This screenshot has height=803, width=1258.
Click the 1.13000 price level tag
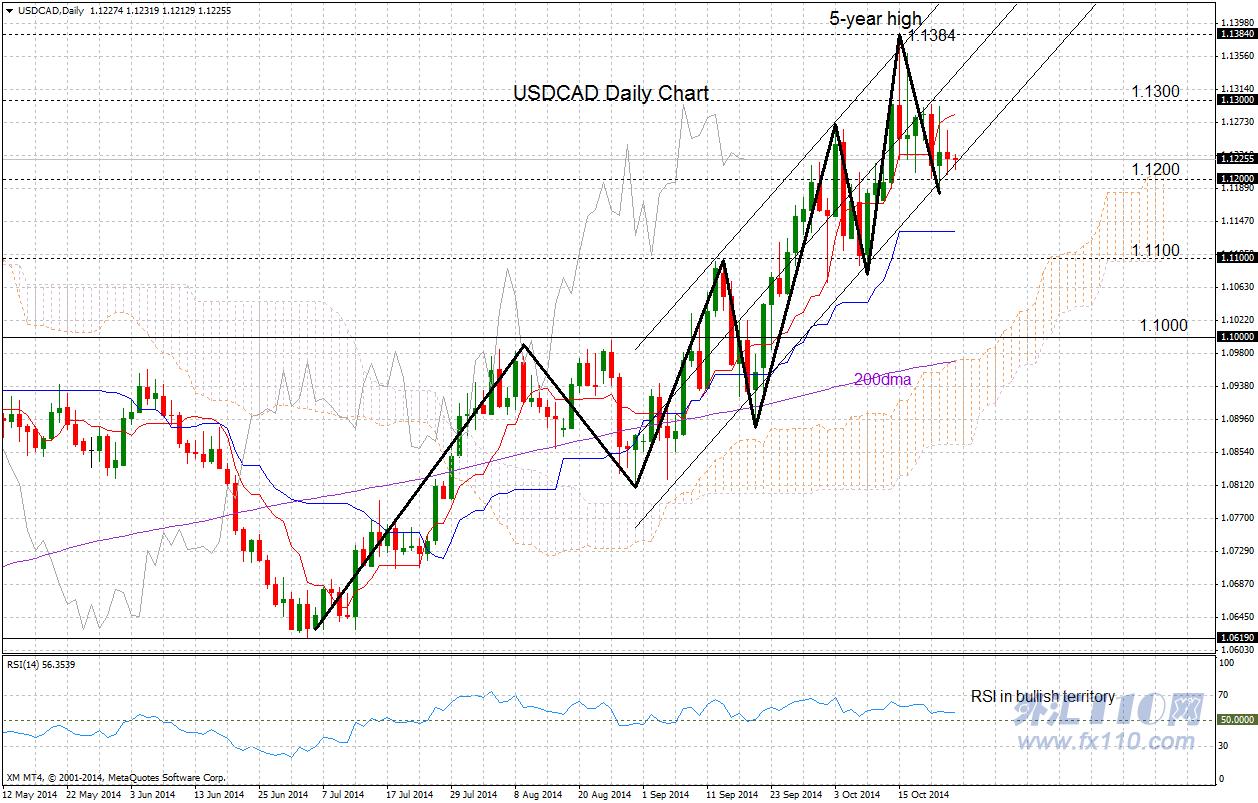1236,100
